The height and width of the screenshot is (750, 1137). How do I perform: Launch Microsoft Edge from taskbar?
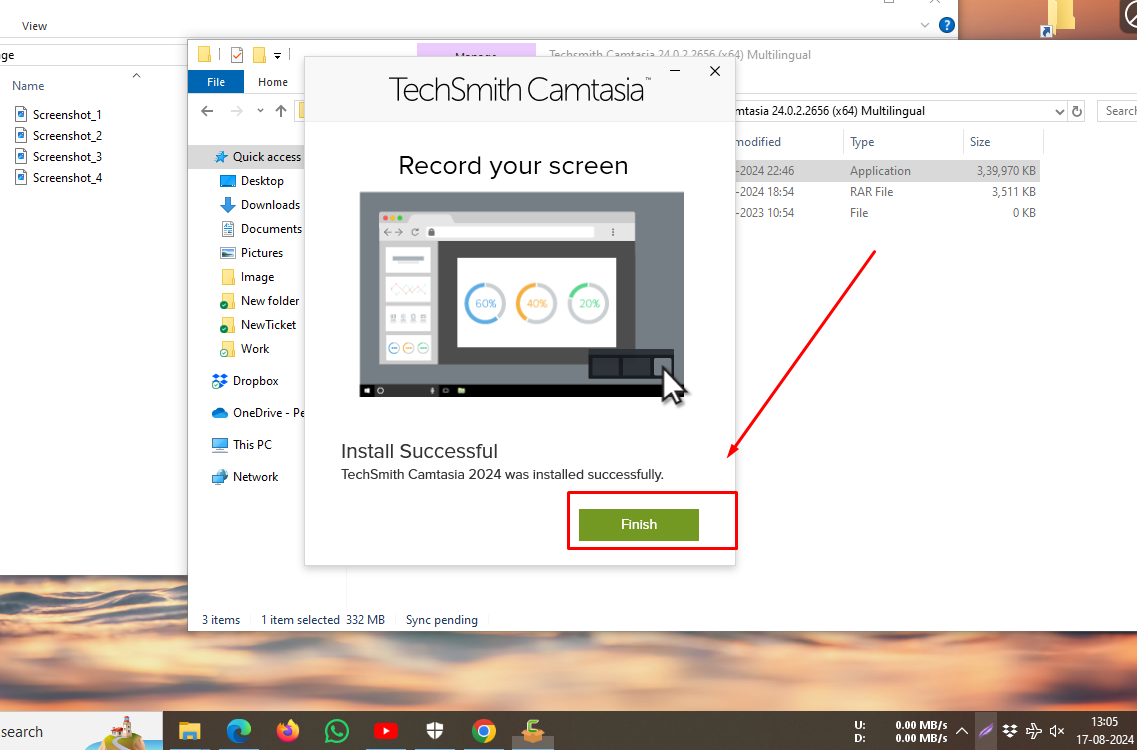point(239,730)
